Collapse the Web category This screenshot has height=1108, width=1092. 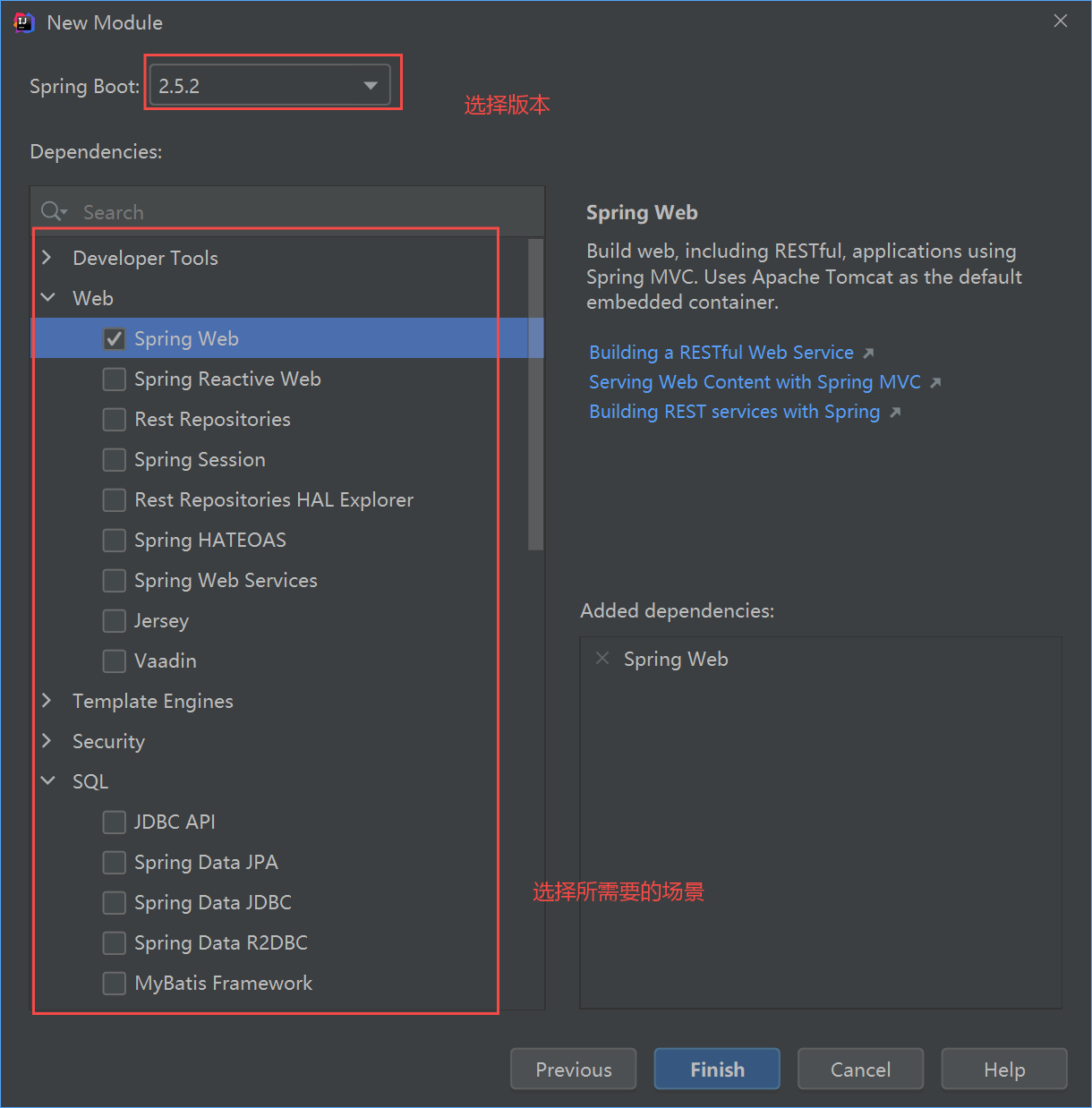click(47, 298)
